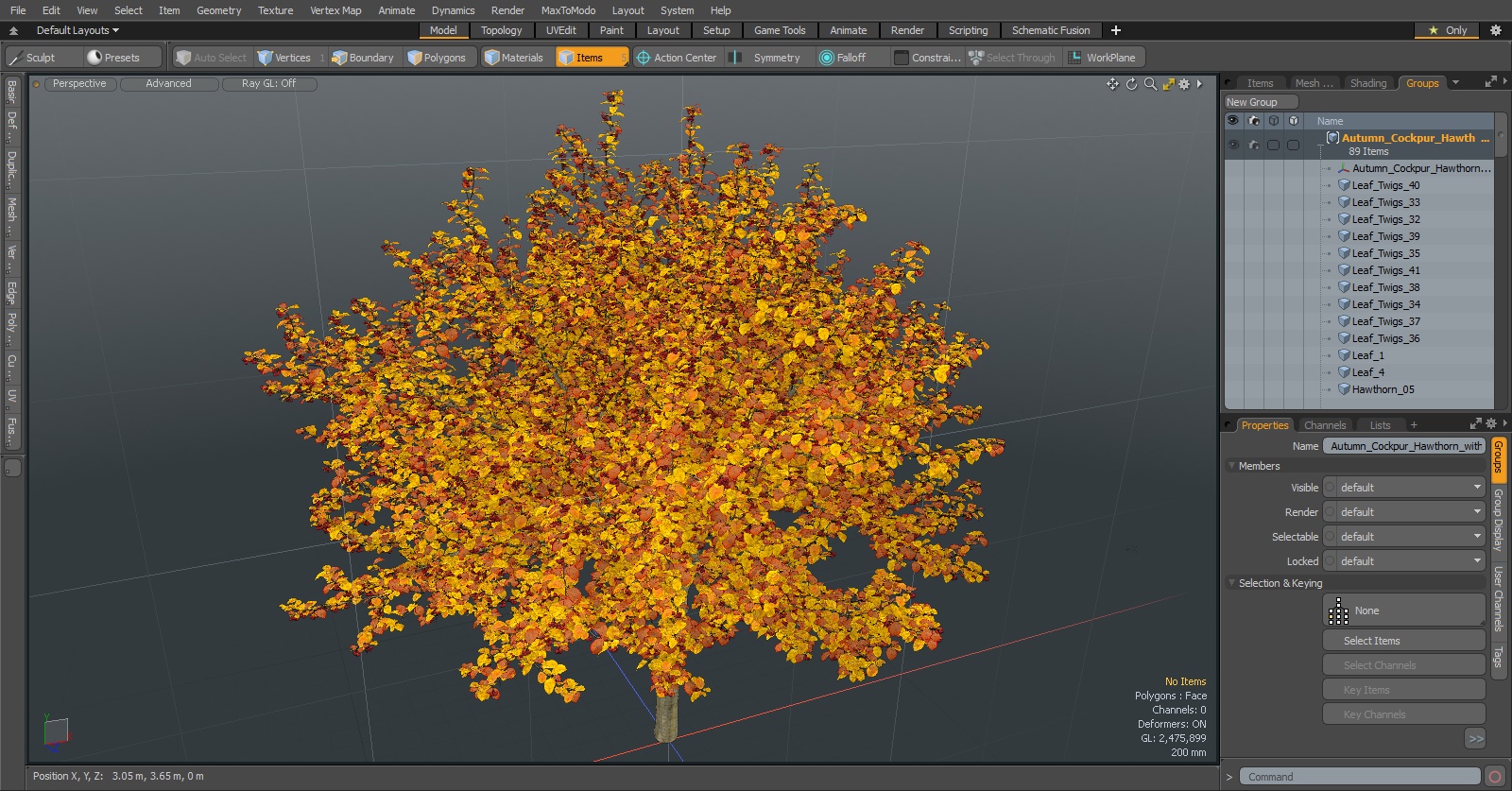Open the viewport settings gear
The image size is (1512, 791).
[1184, 84]
